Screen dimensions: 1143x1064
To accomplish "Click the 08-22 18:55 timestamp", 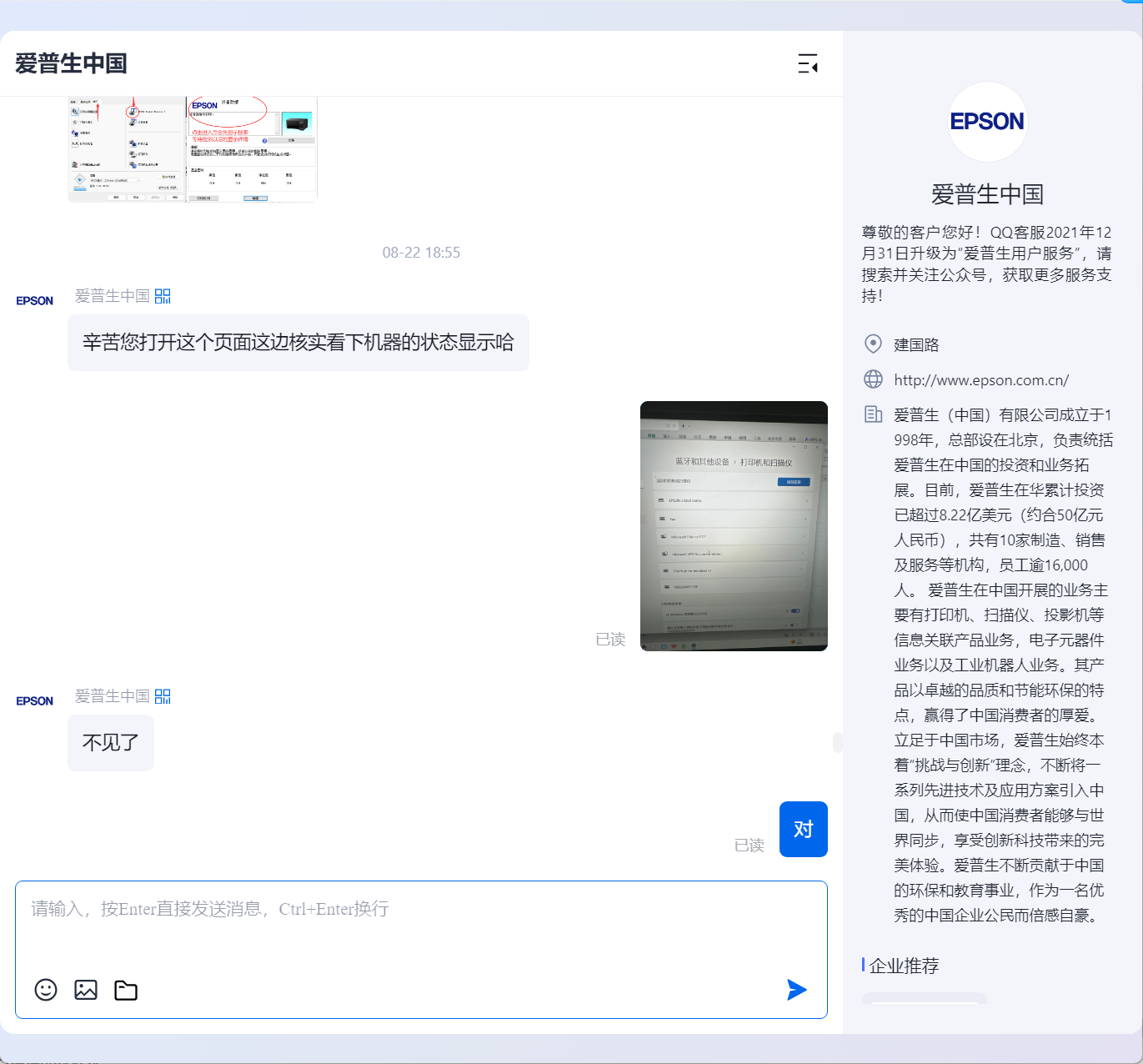I will (421, 253).
